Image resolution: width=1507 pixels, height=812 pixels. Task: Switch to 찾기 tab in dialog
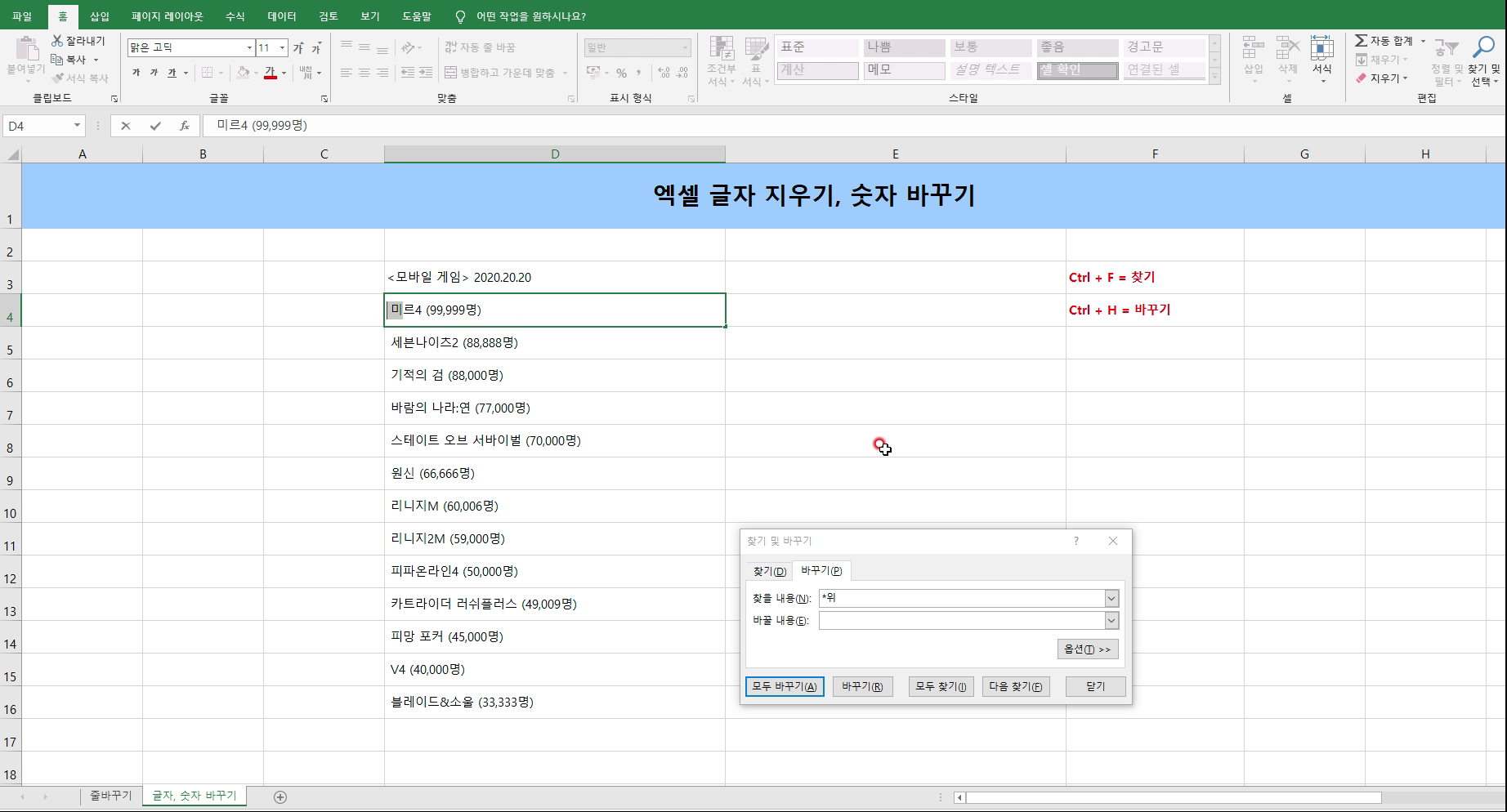[769, 571]
